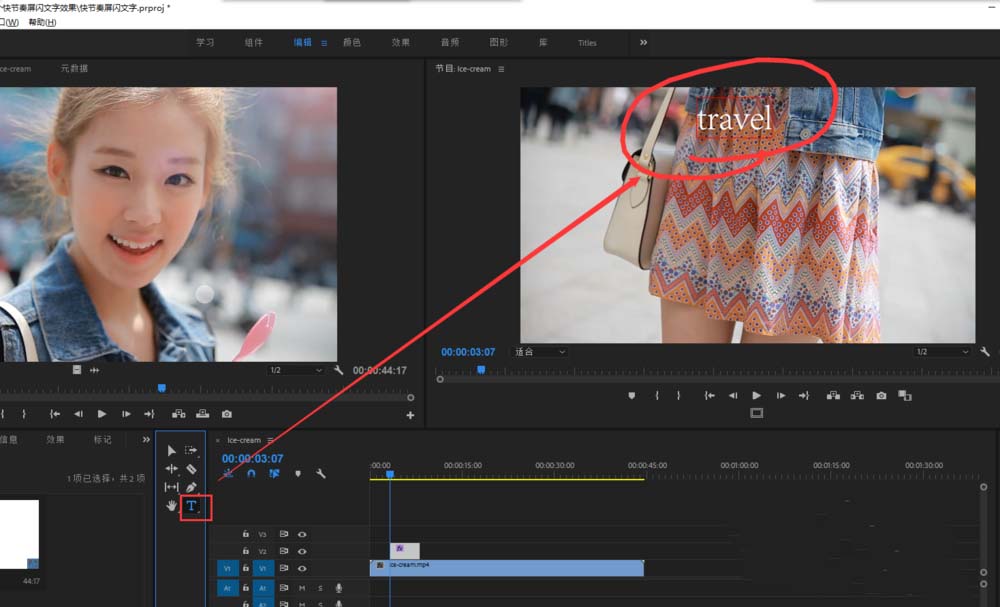This screenshot has height=607, width=1000.
Task: Add marker in Program monitor
Action: click(631, 395)
